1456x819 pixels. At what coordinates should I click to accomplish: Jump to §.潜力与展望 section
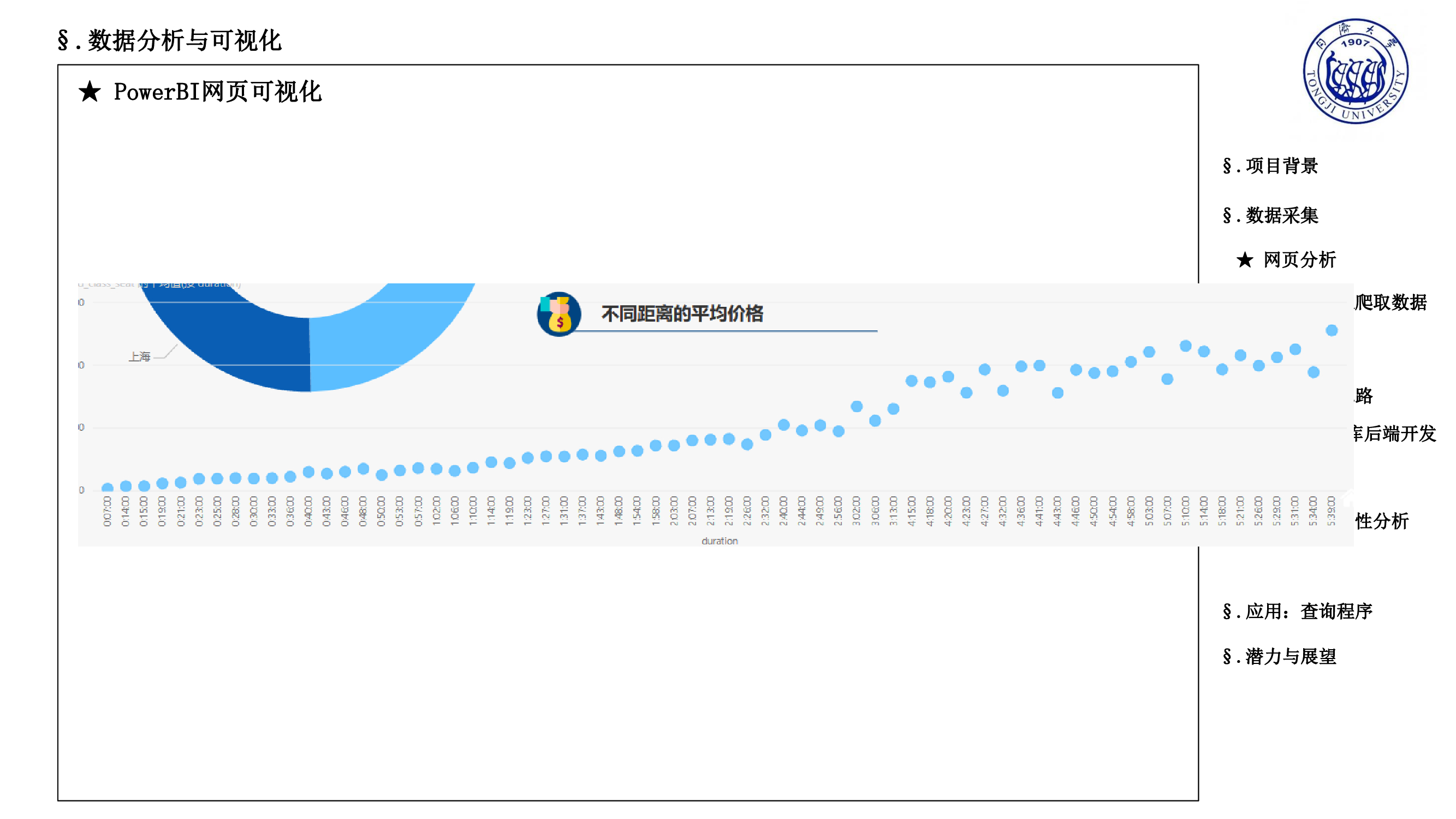click(x=1279, y=656)
